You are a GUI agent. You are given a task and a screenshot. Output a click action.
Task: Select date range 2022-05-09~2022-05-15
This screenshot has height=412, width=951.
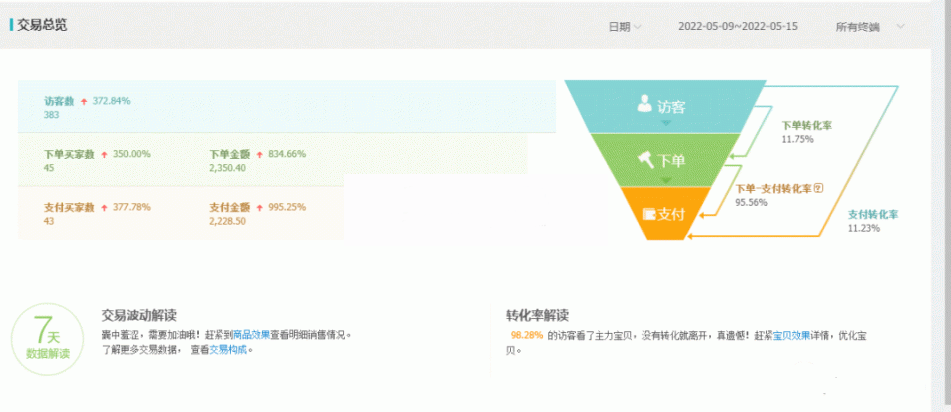tap(738, 26)
